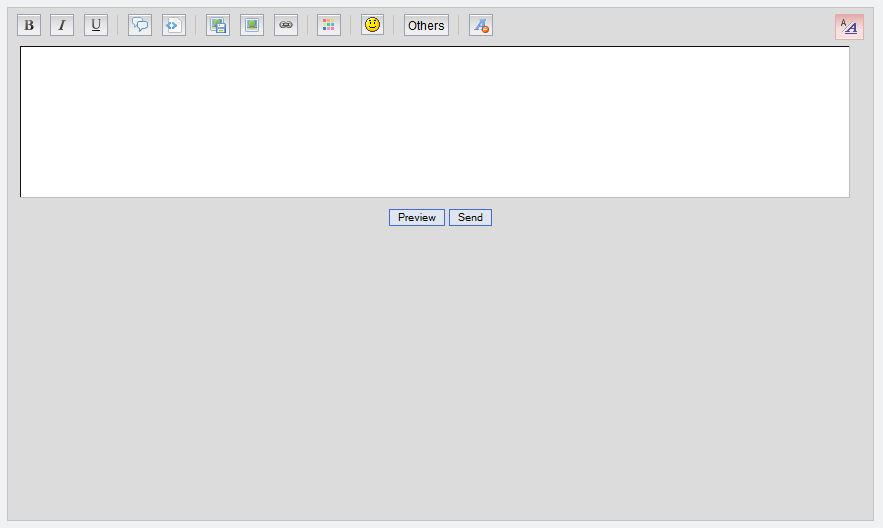The width and height of the screenshot is (883, 528).
Task: Insert a hyperlink with the chain icon
Action: point(286,25)
